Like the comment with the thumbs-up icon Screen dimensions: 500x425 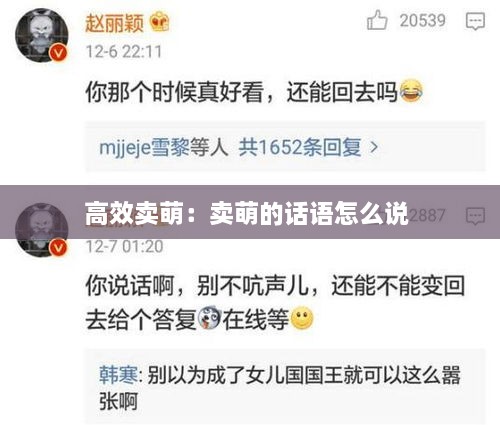click(x=377, y=20)
